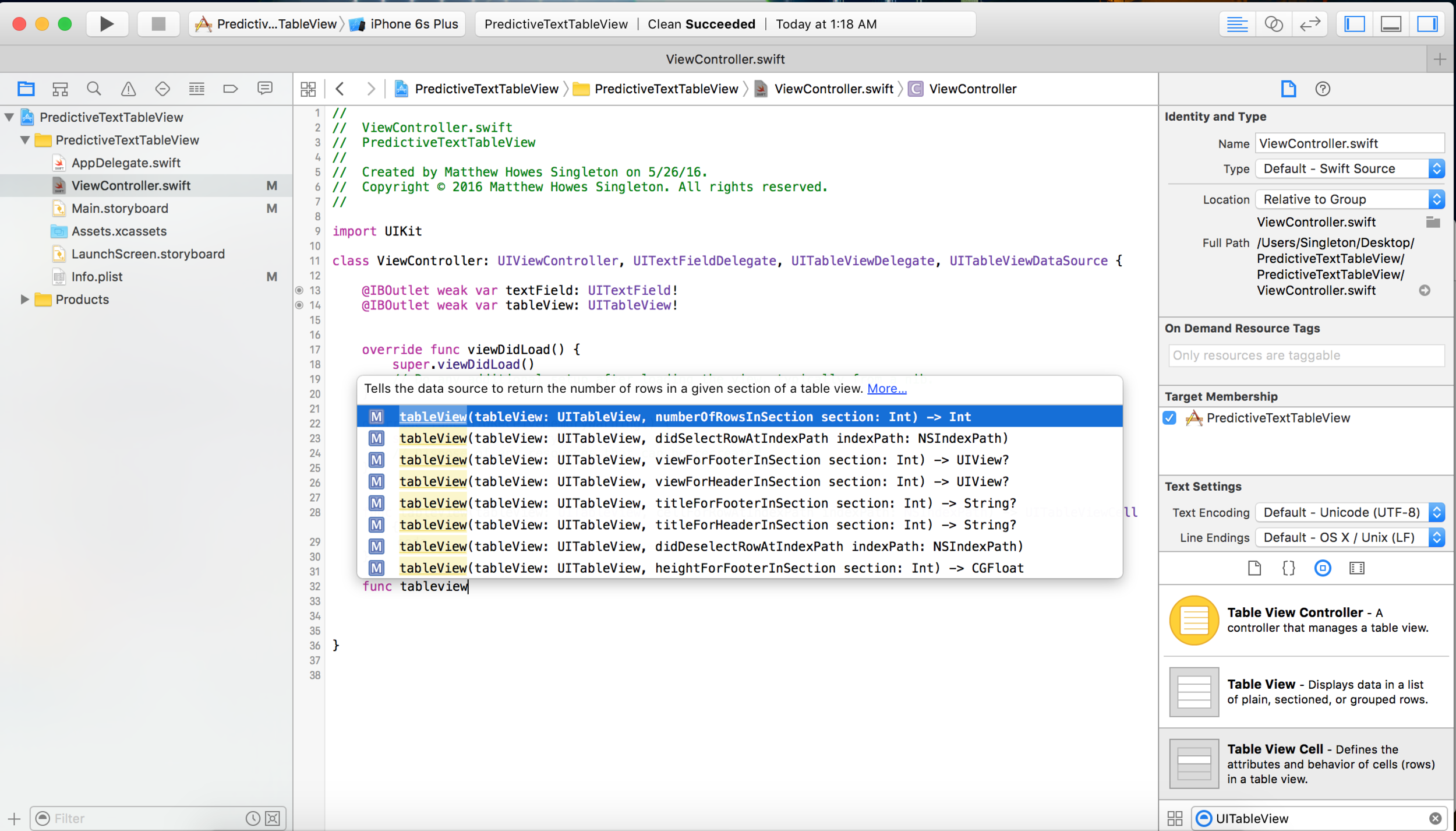Show the Standard editor

(x=1236, y=24)
